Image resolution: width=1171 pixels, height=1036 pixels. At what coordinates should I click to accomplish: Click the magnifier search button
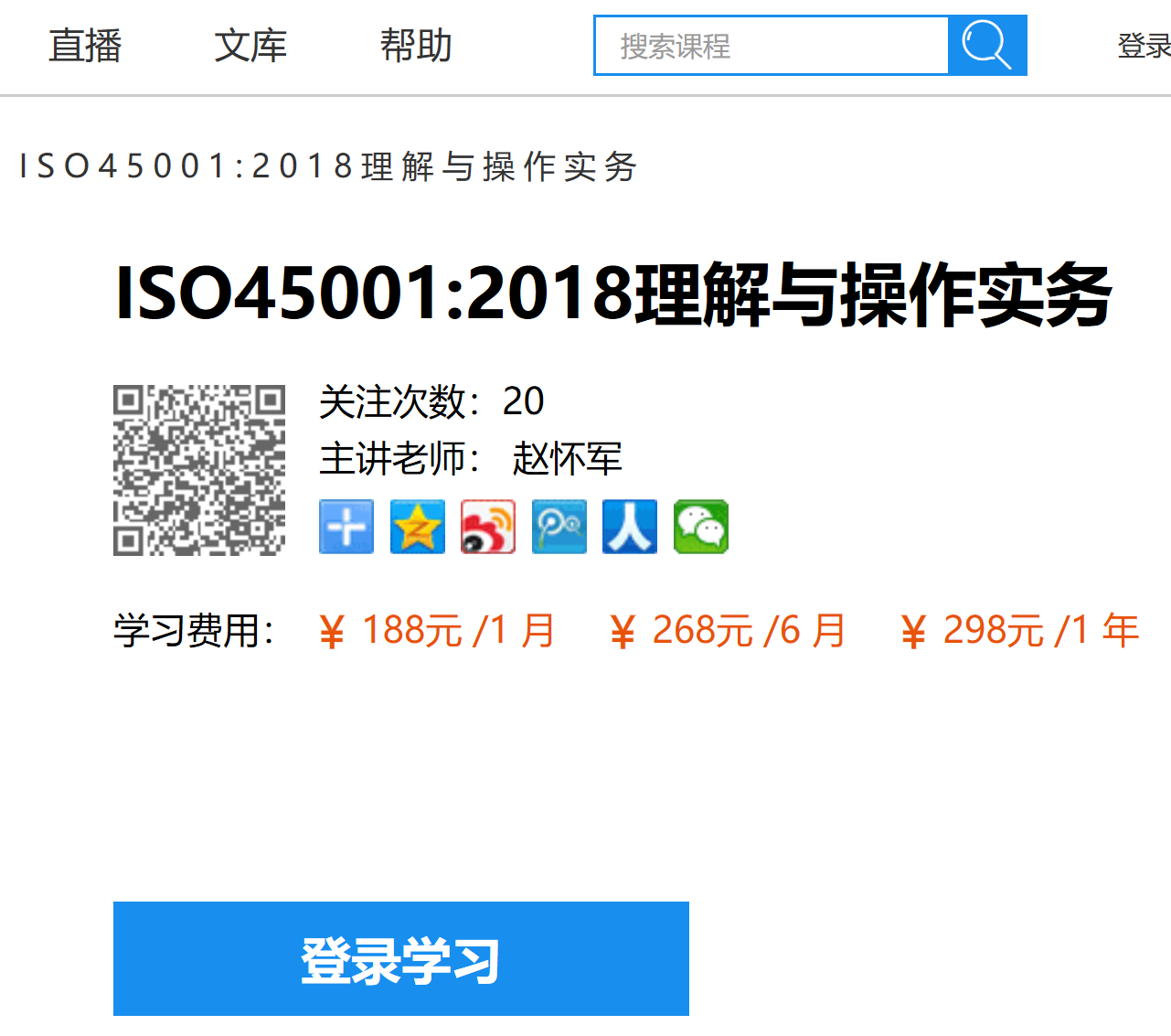[987, 46]
